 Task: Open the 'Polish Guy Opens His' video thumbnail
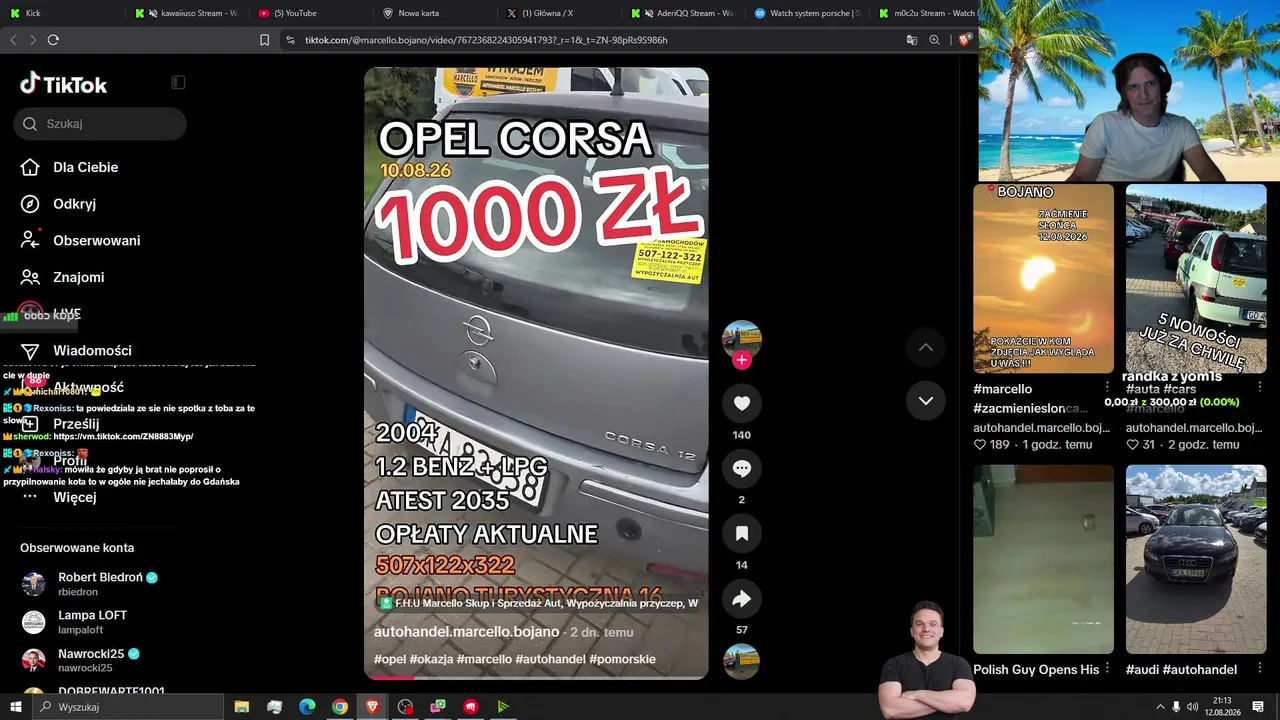(1043, 559)
